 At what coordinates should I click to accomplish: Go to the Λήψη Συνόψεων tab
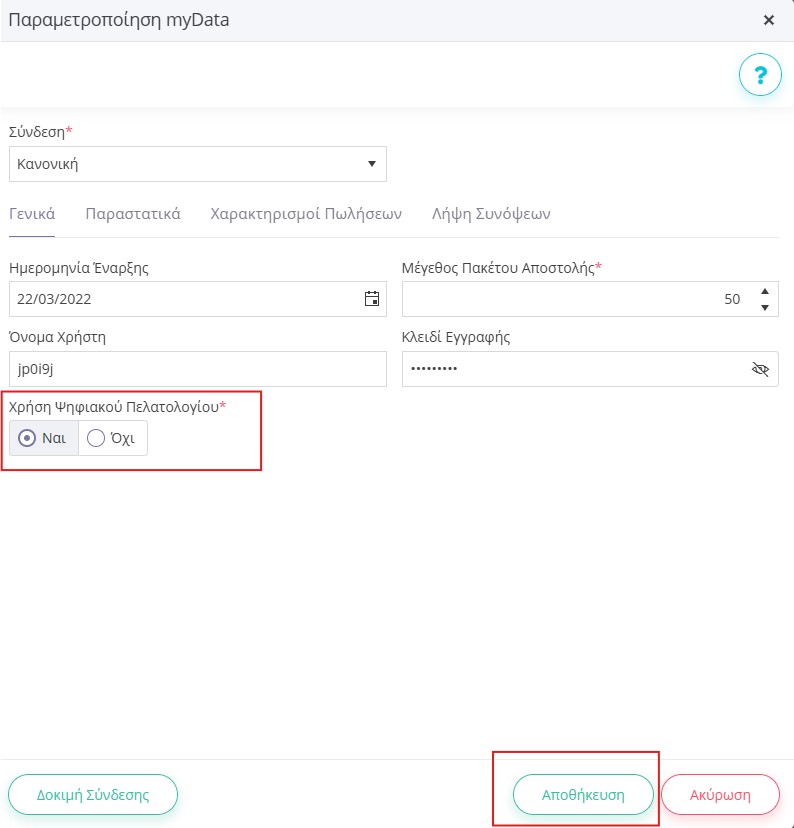(x=491, y=214)
